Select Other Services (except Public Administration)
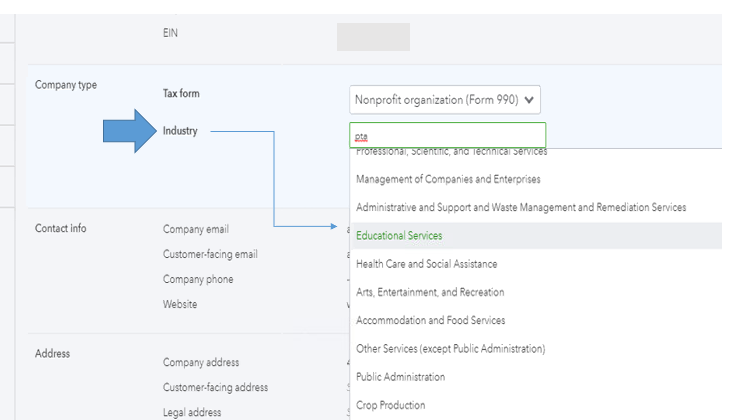Image resolution: width=743 pixels, height=420 pixels. click(x=450, y=349)
